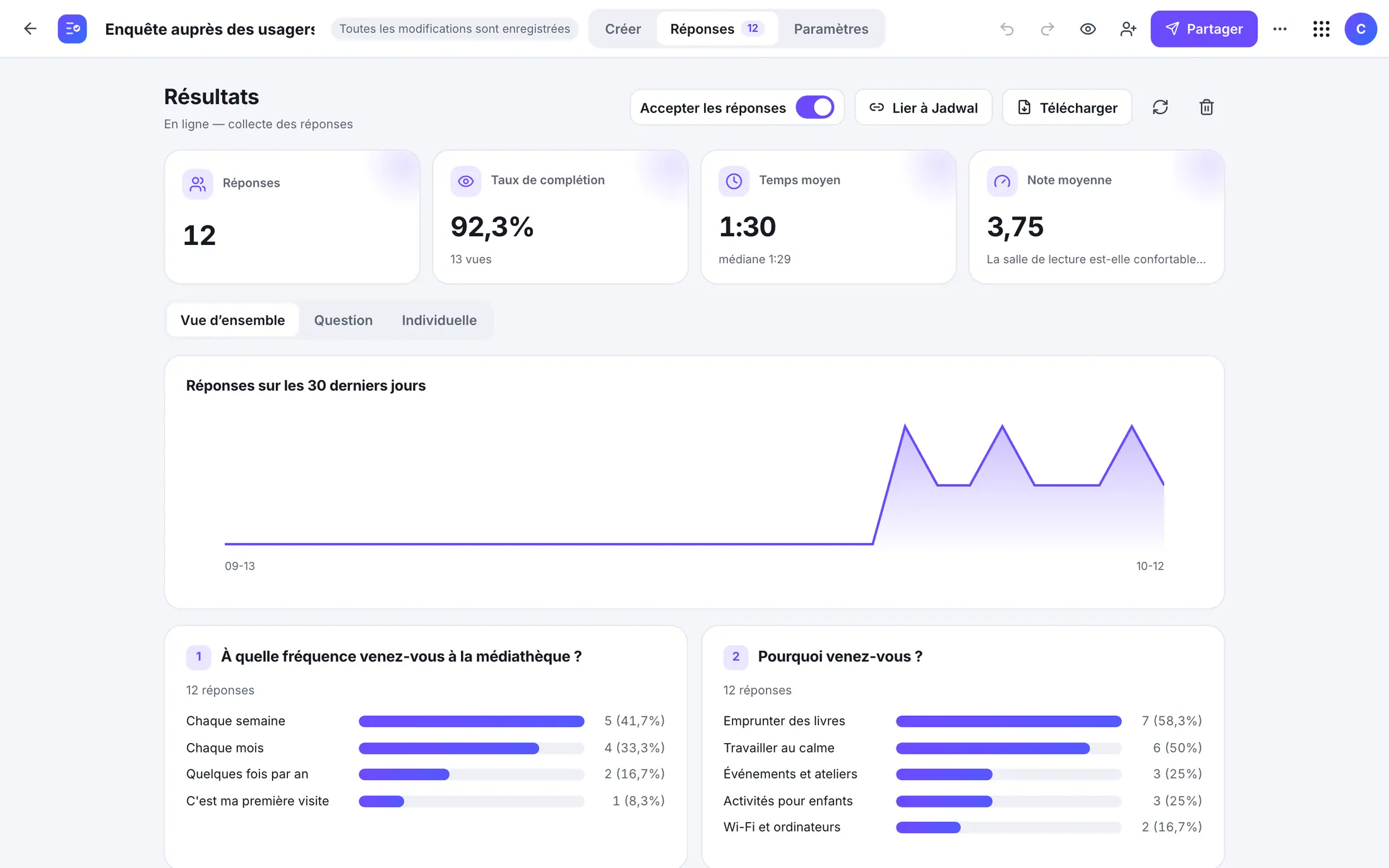The height and width of the screenshot is (868, 1389).
Task: Click 'C'est ma première visite' row label
Action: pos(258,800)
